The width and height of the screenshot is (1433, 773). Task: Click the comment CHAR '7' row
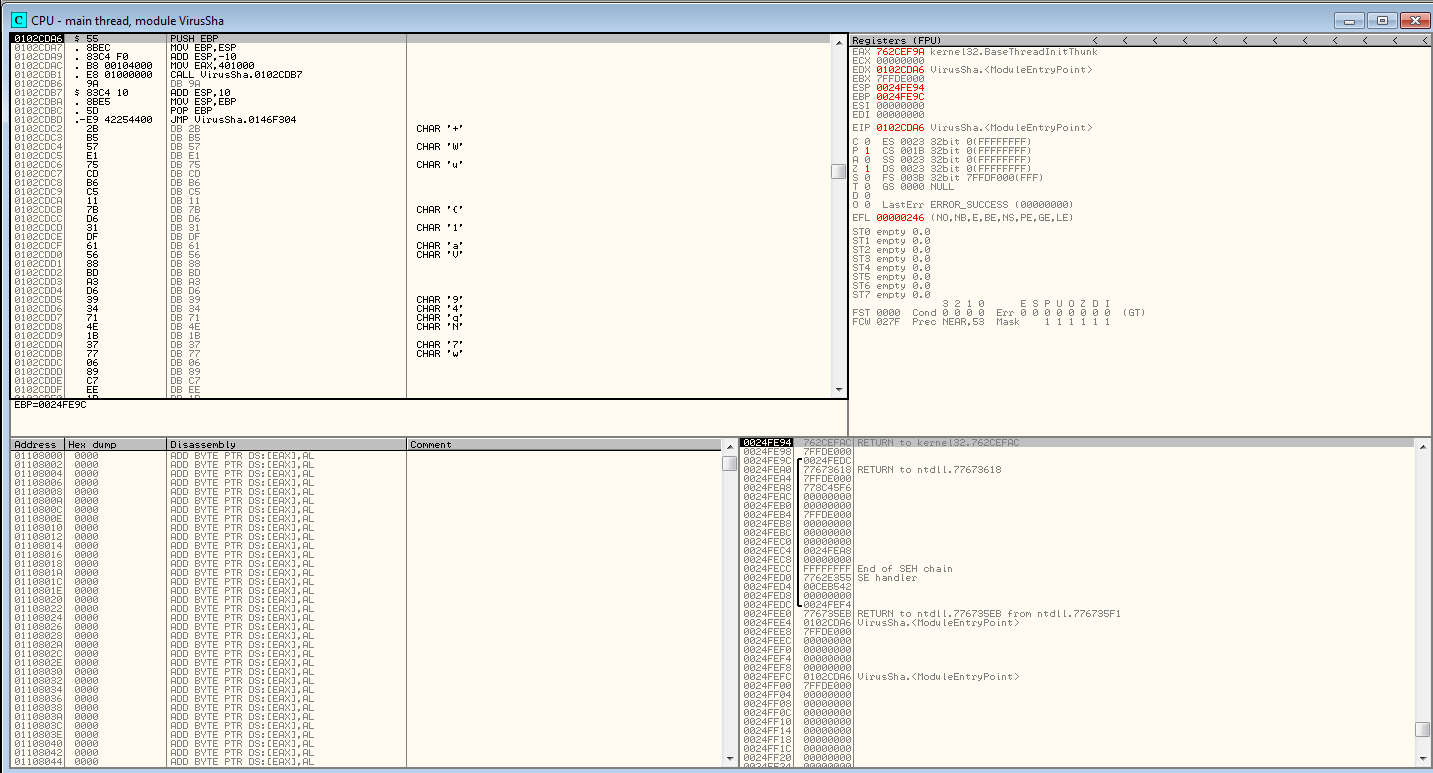[x=441, y=345]
